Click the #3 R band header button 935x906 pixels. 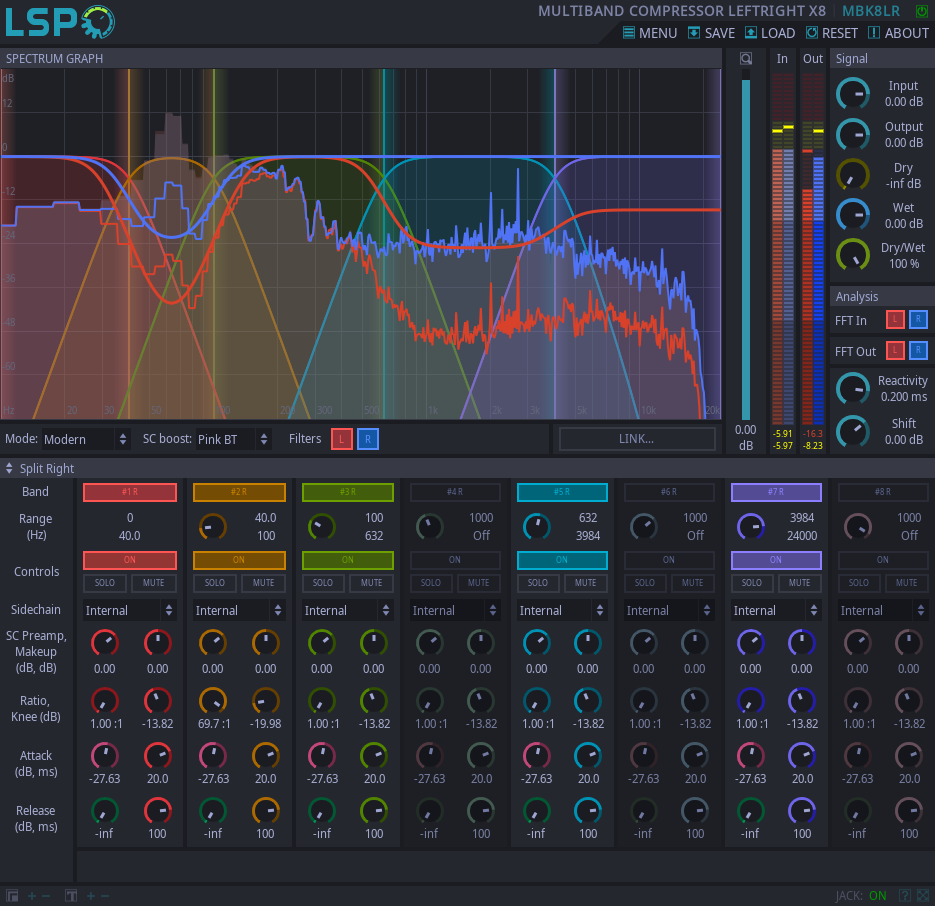click(348, 492)
